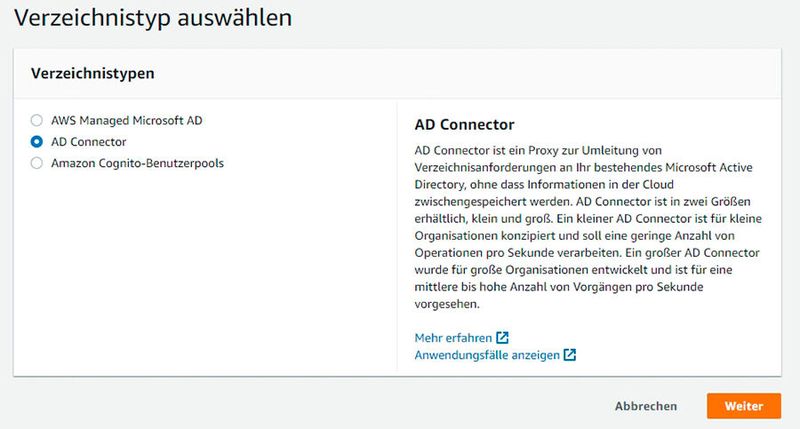This screenshot has height=429, width=800.
Task: Select the AWS Managed Microsoft AD radio button
Action: 37,121
